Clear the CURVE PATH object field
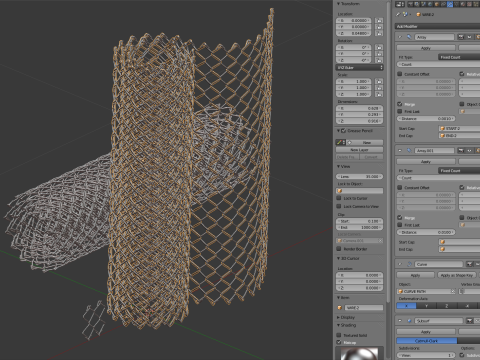This screenshot has height=360, width=480. (453, 291)
